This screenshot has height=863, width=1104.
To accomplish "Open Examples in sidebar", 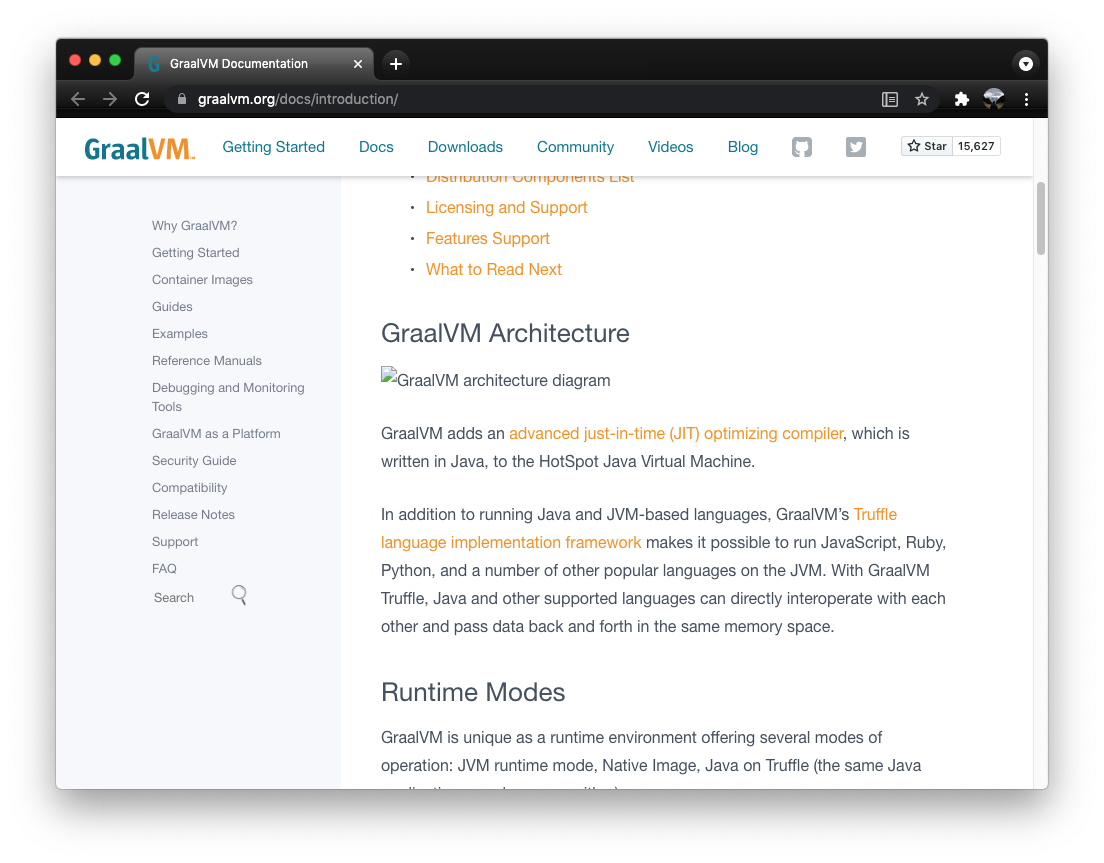I will coord(180,334).
